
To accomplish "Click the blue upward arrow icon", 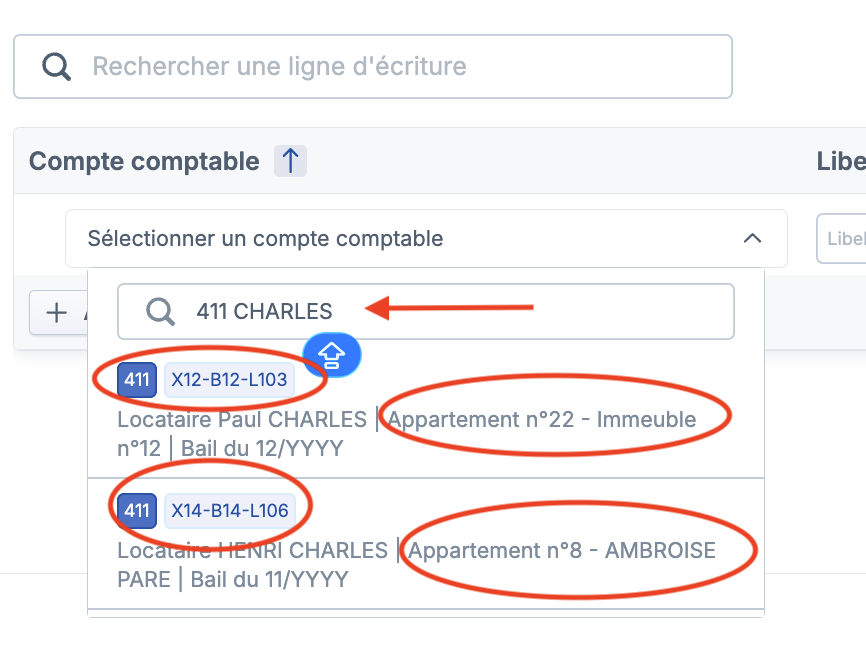I will [x=332, y=353].
